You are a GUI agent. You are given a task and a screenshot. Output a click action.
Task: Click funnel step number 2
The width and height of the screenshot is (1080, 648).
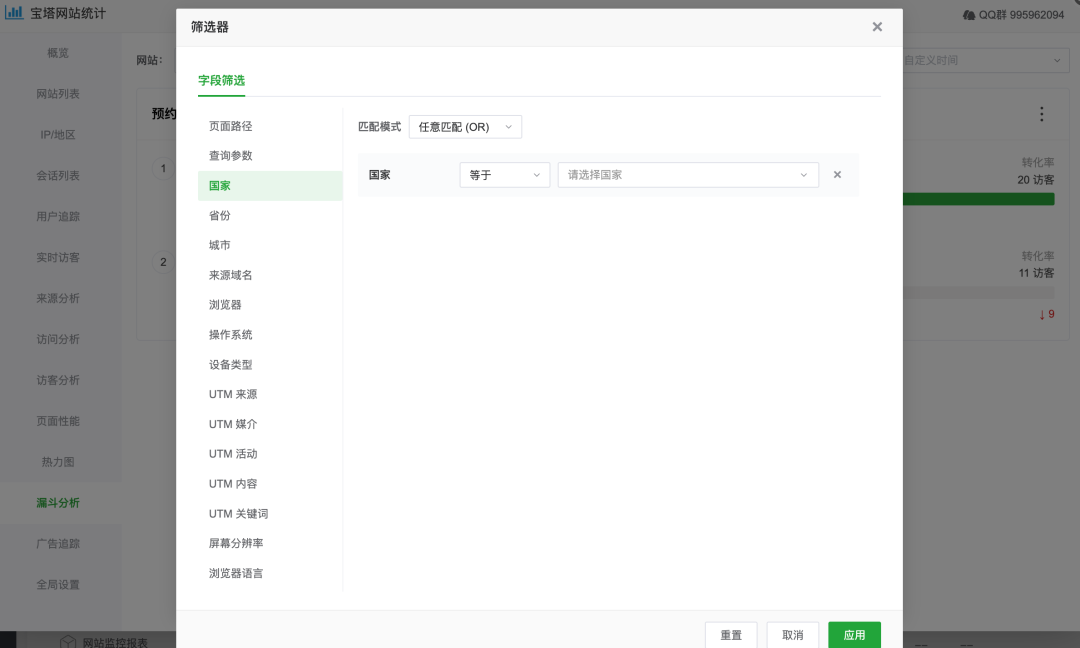163,262
